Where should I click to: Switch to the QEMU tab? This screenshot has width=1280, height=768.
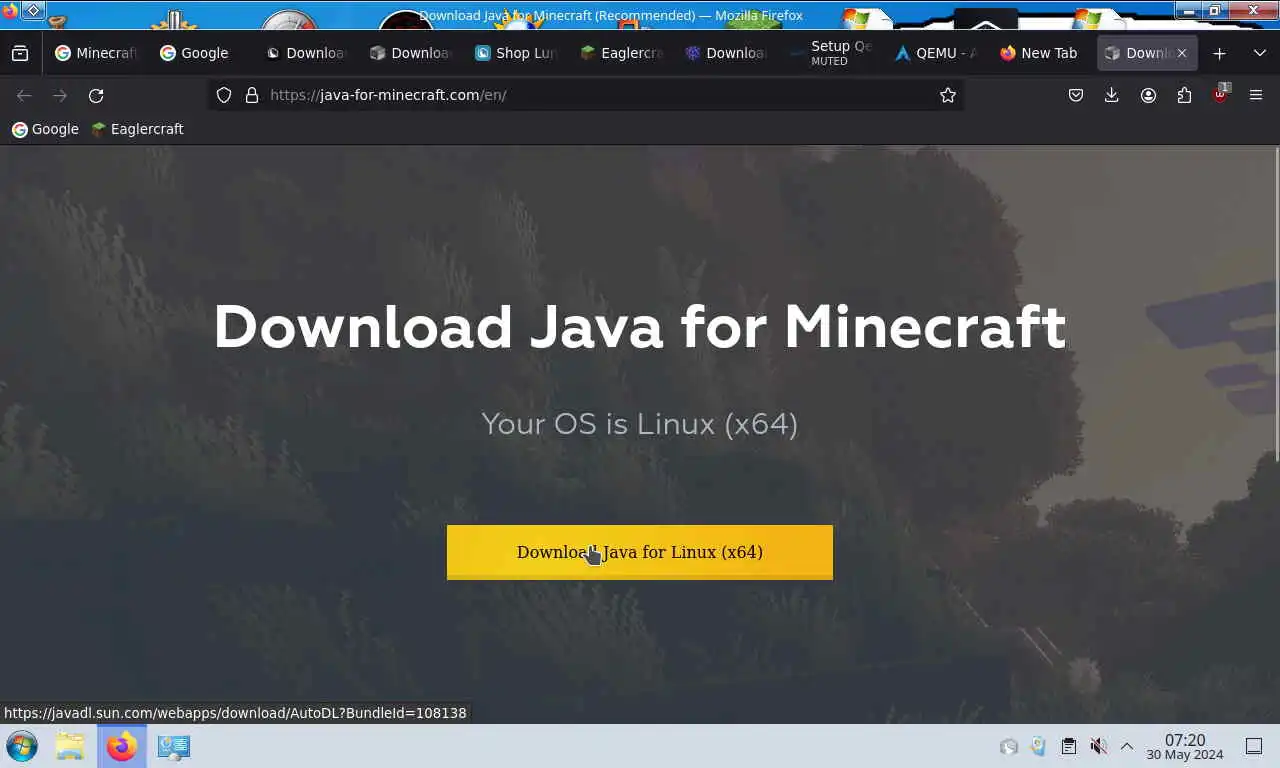(936, 53)
